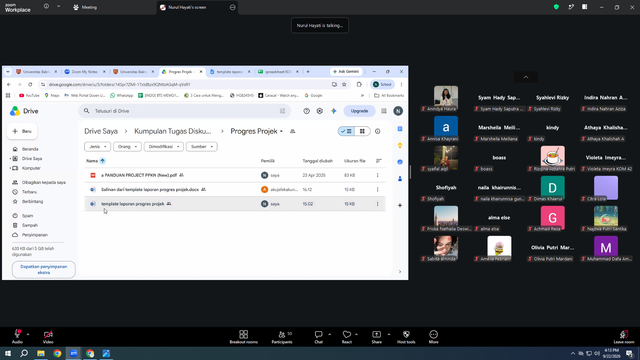Go to Kumpulan Tugas Disku... breadcrumb
The width and height of the screenshot is (640, 360).
(x=173, y=131)
